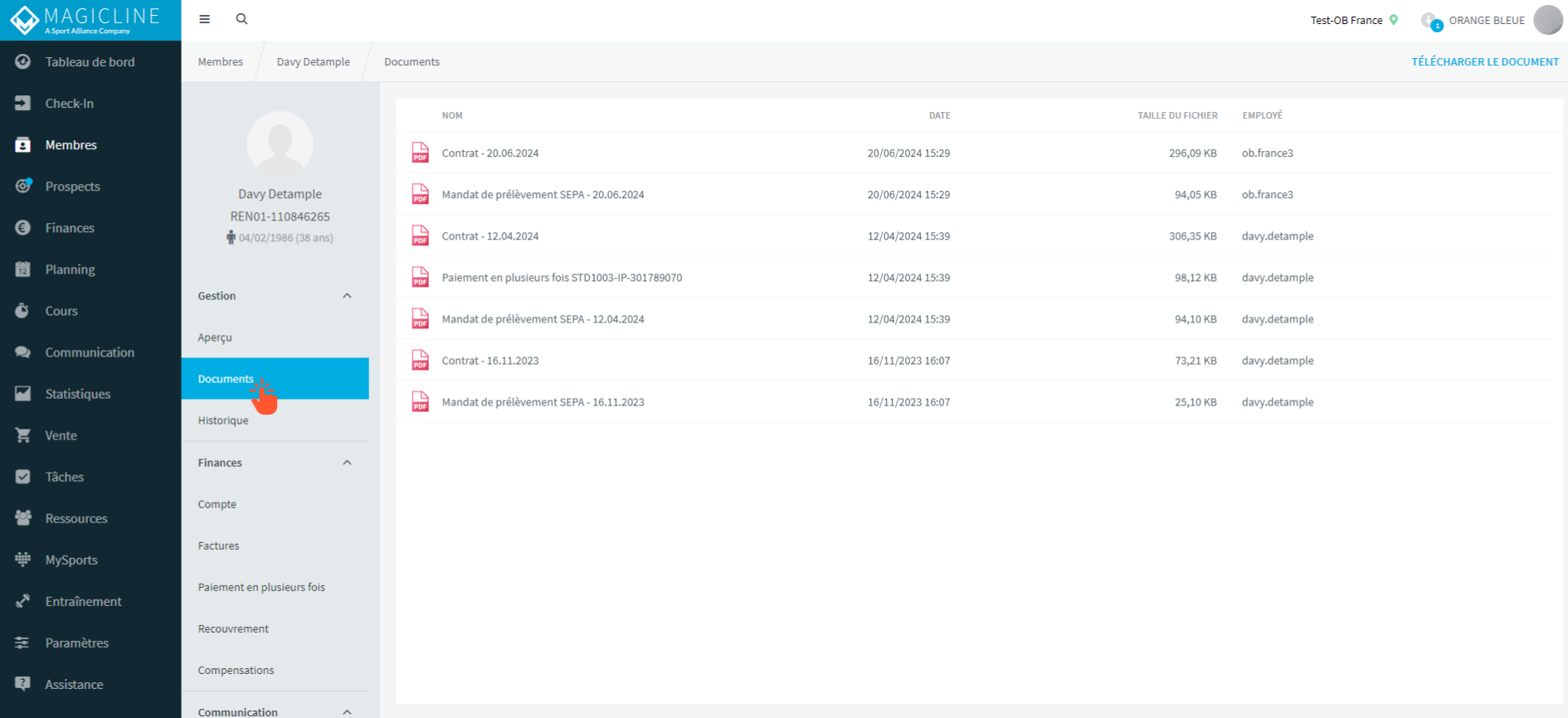The width and height of the screenshot is (1568, 718).
Task: Click file size 306,35 KB
Action: click(x=1193, y=235)
